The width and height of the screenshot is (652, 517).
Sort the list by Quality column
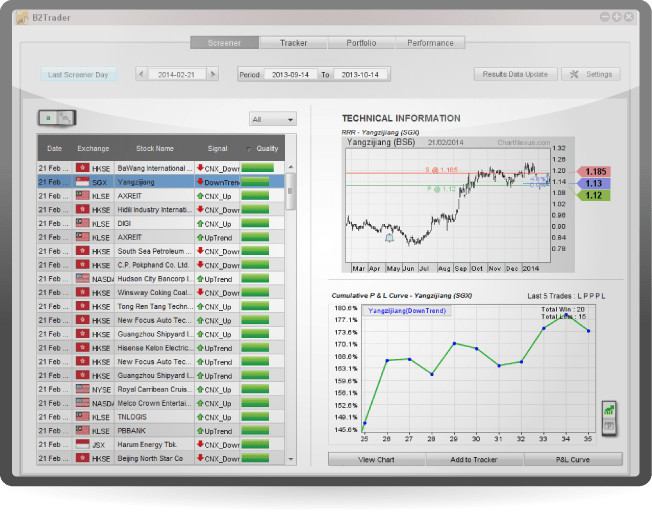point(262,149)
